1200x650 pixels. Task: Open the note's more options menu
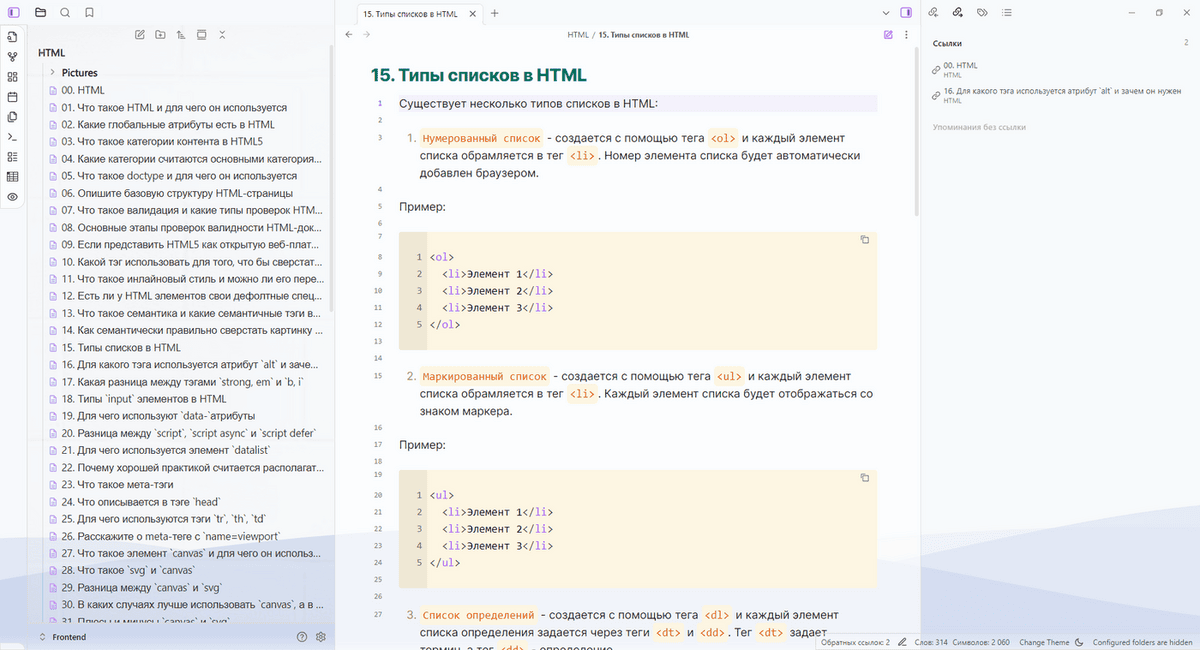click(906, 35)
